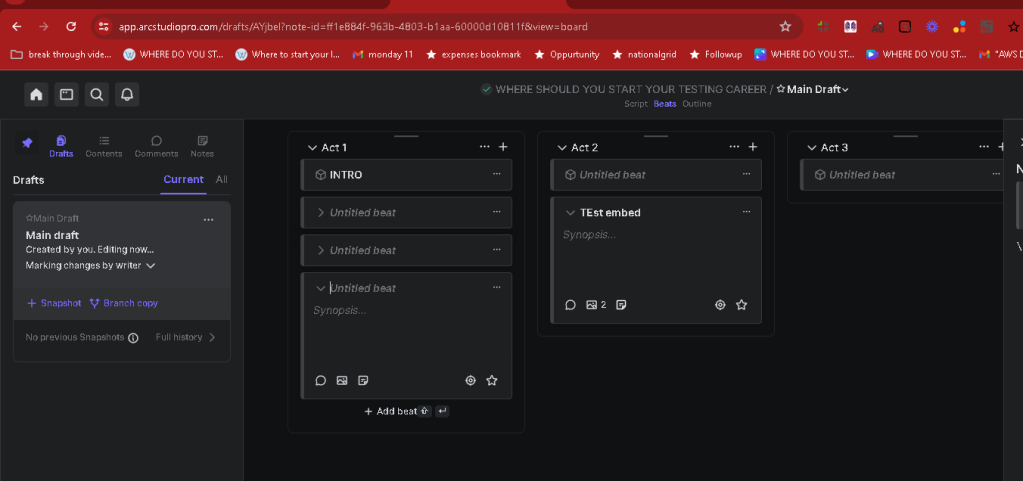Open TEst embed beat options menu

[746, 212]
